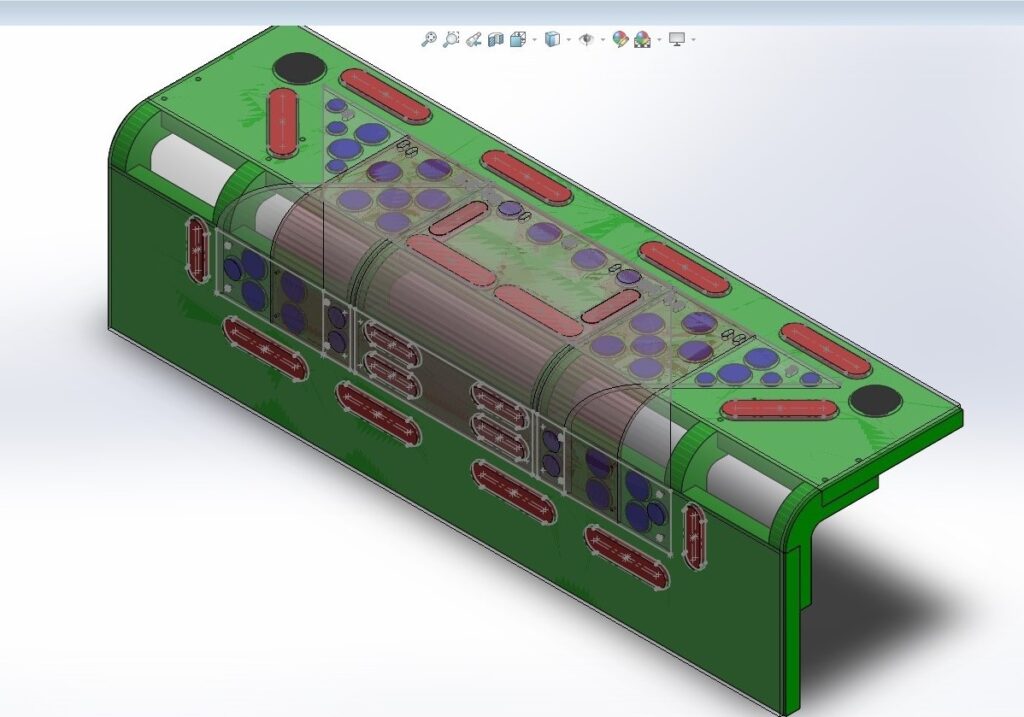Toggle the Section View tool
This screenshot has width=1024, height=717.
(x=496, y=39)
